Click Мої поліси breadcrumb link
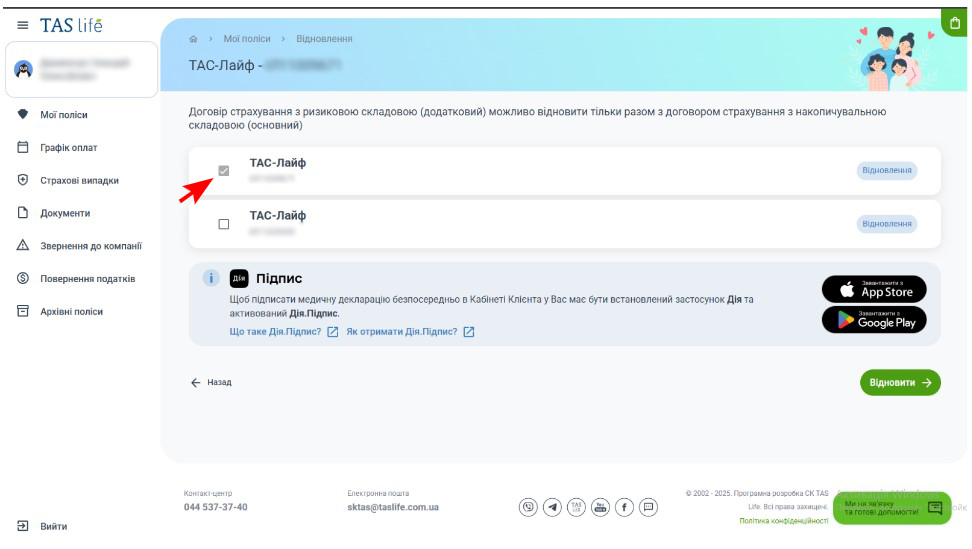 point(247,38)
